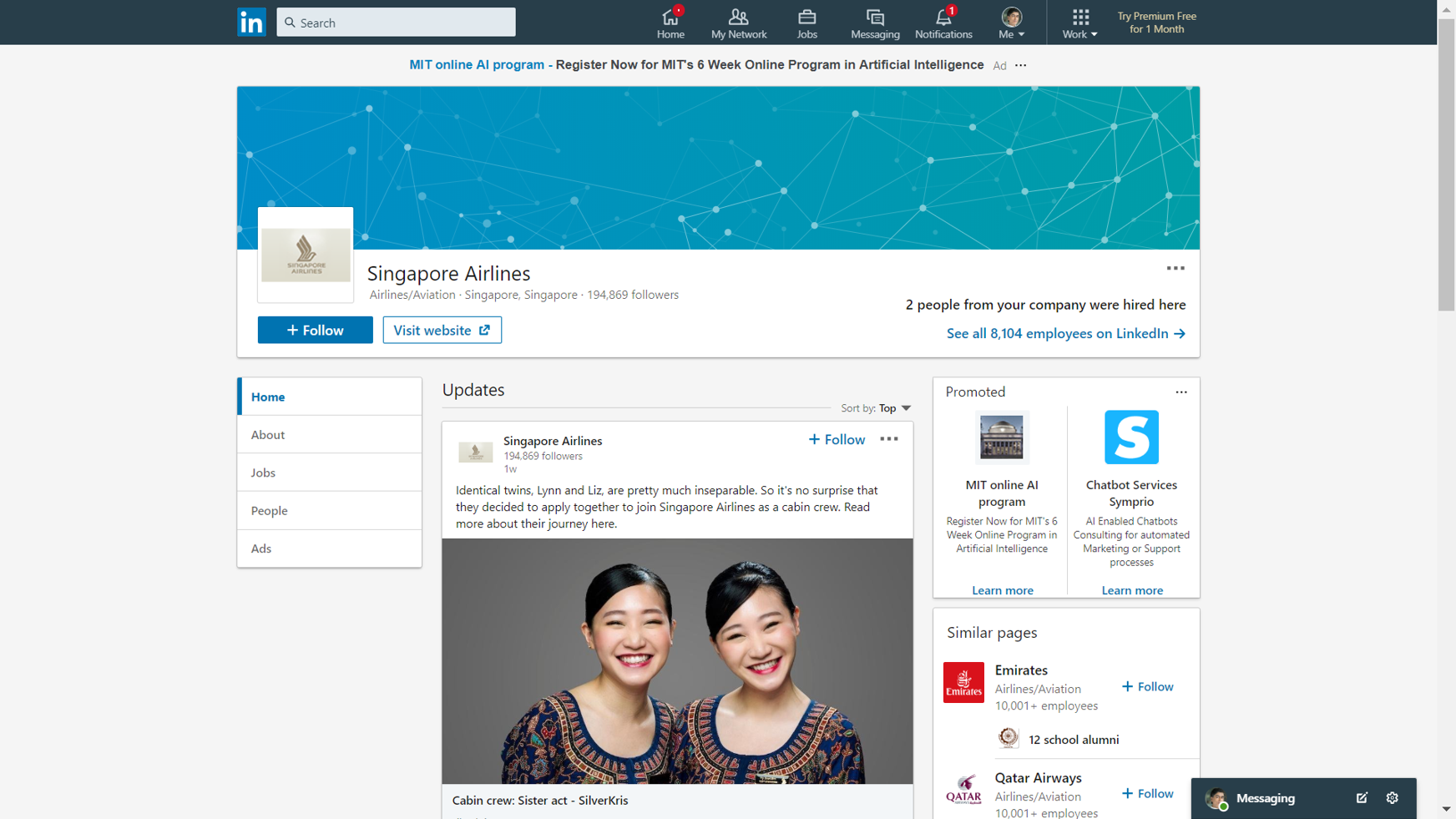Open Qatar Airways company name link

[x=1038, y=777]
